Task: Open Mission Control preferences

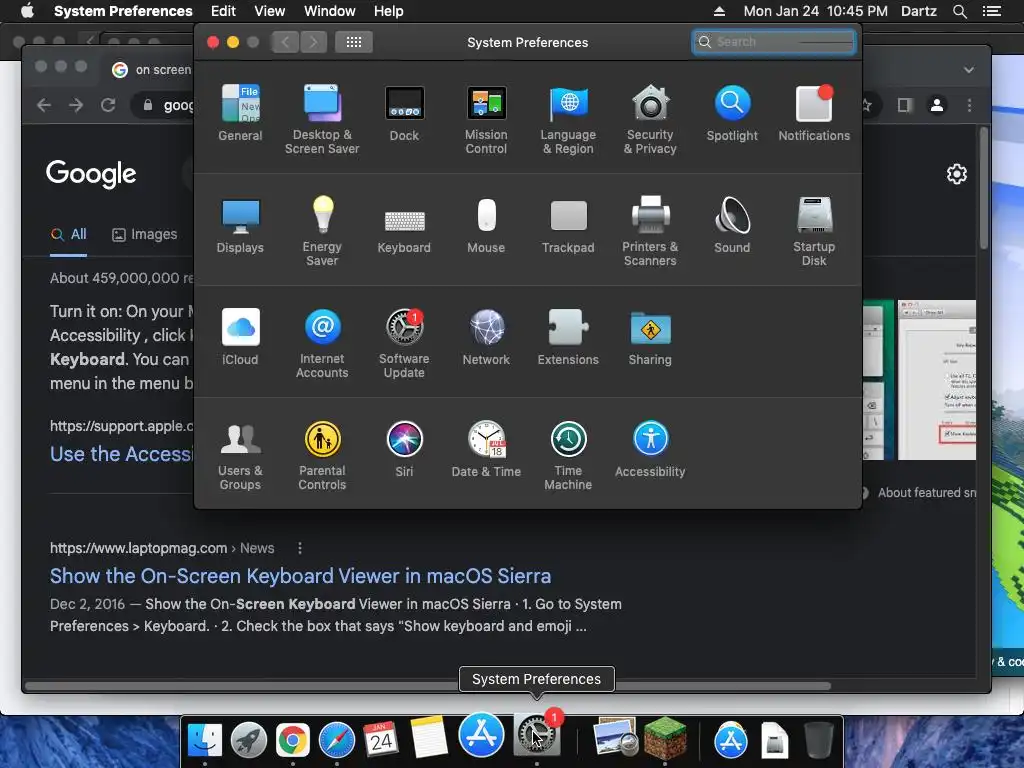Action: 486,120
